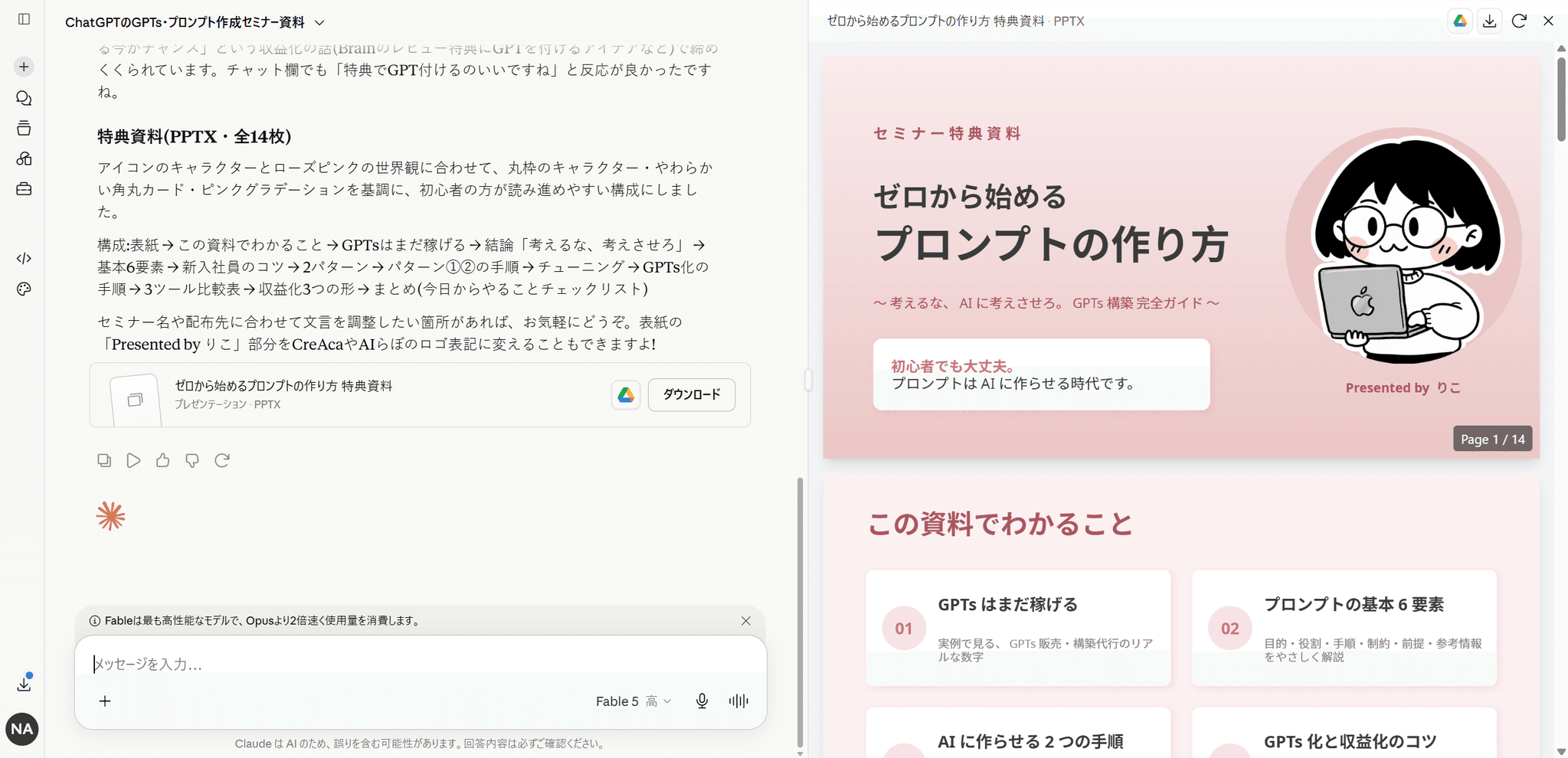Start voice mode with waveform icon
This screenshot has width=1568, height=758.
click(738, 701)
